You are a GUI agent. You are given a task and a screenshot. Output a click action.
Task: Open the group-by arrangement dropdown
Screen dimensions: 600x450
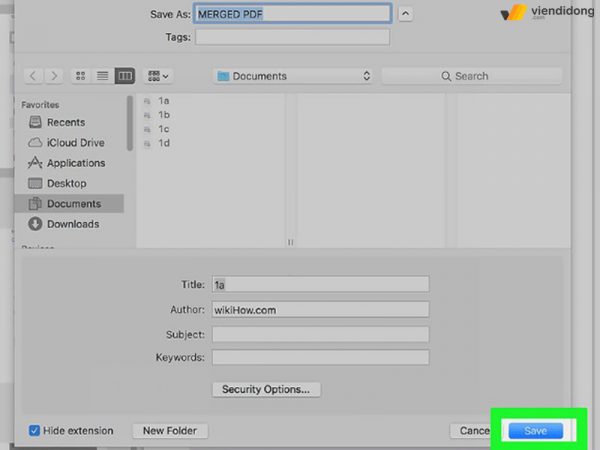[158, 76]
